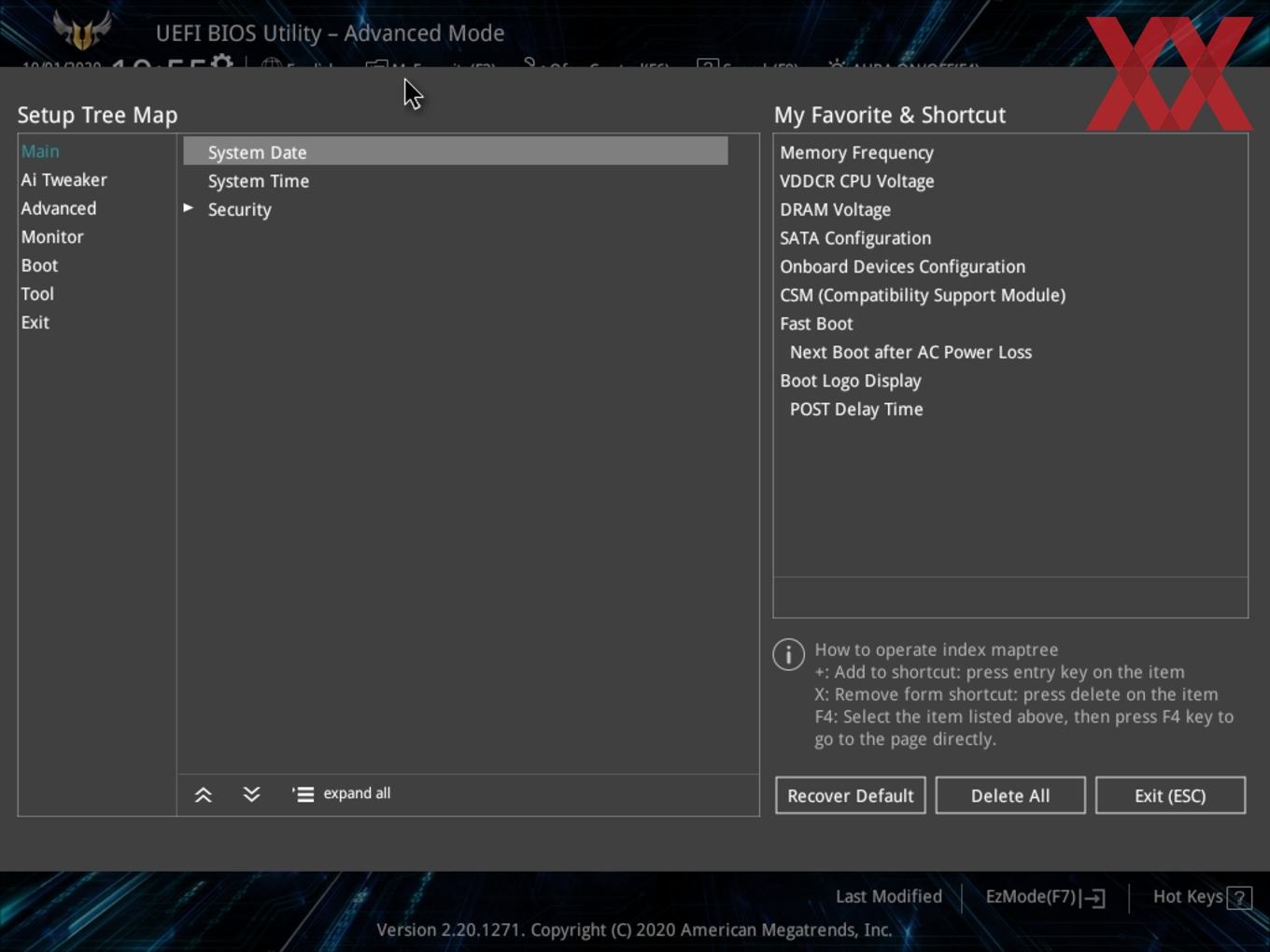Select Next Boot after AC Power Loss
The height and width of the screenshot is (952, 1270).
point(910,352)
